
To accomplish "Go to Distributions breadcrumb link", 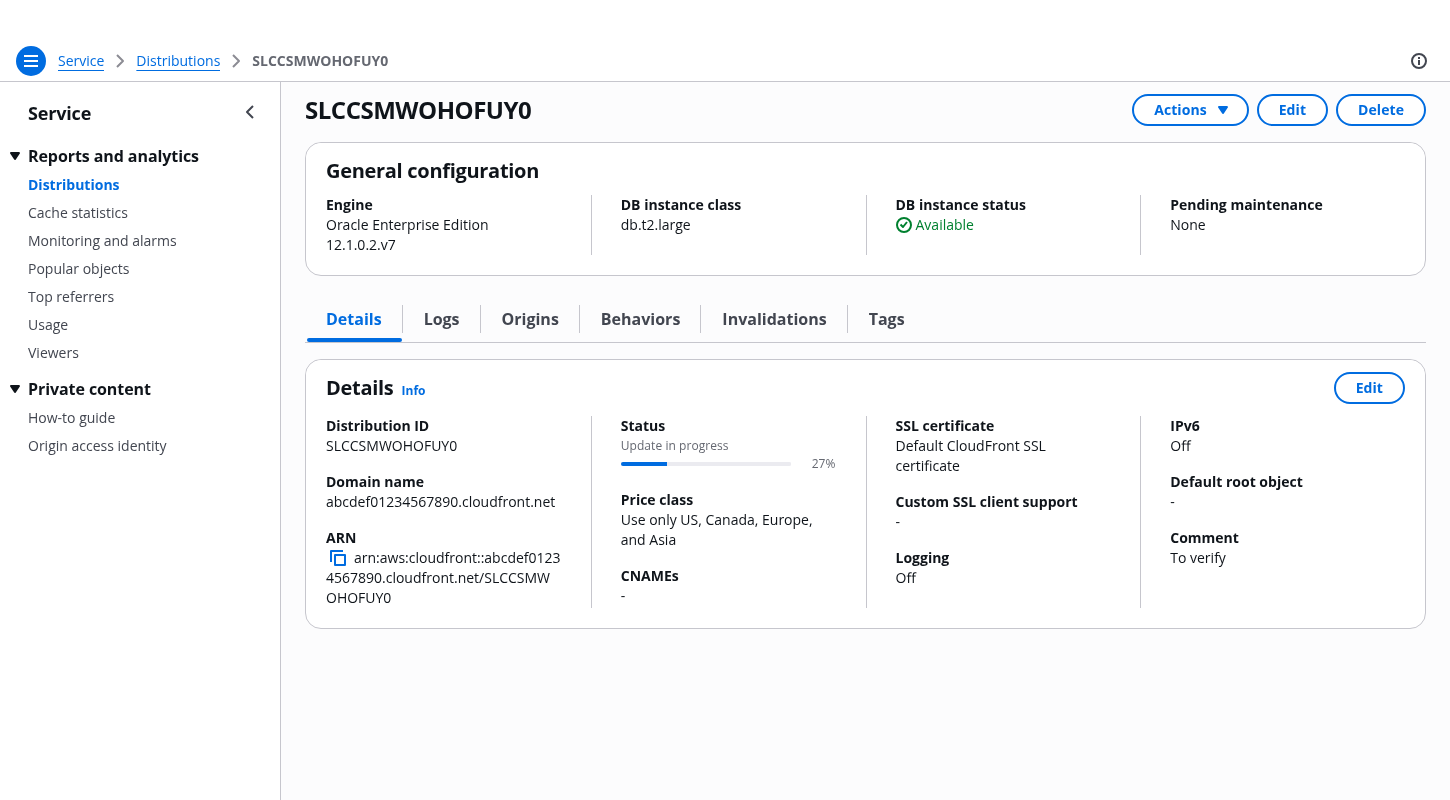I will (x=178, y=61).
